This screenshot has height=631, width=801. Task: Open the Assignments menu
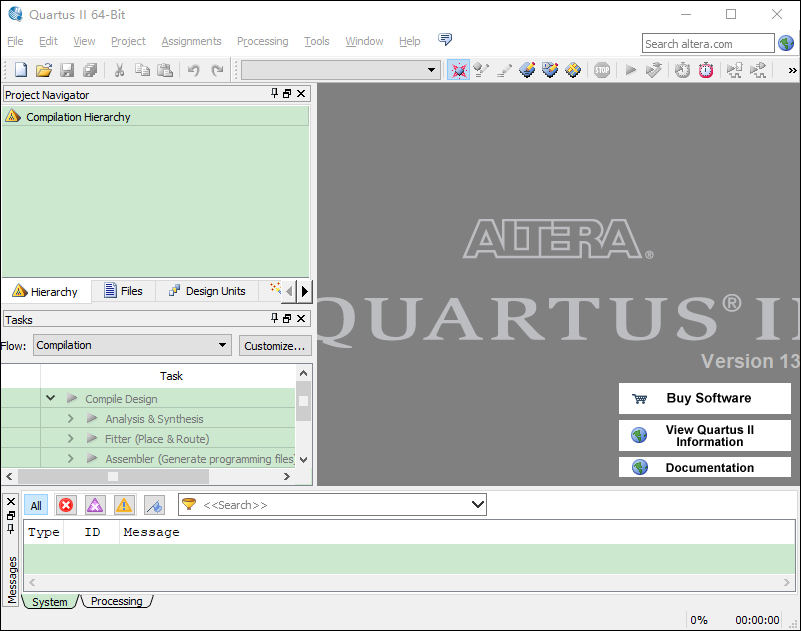pyautogui.click(x=191, y=41)
